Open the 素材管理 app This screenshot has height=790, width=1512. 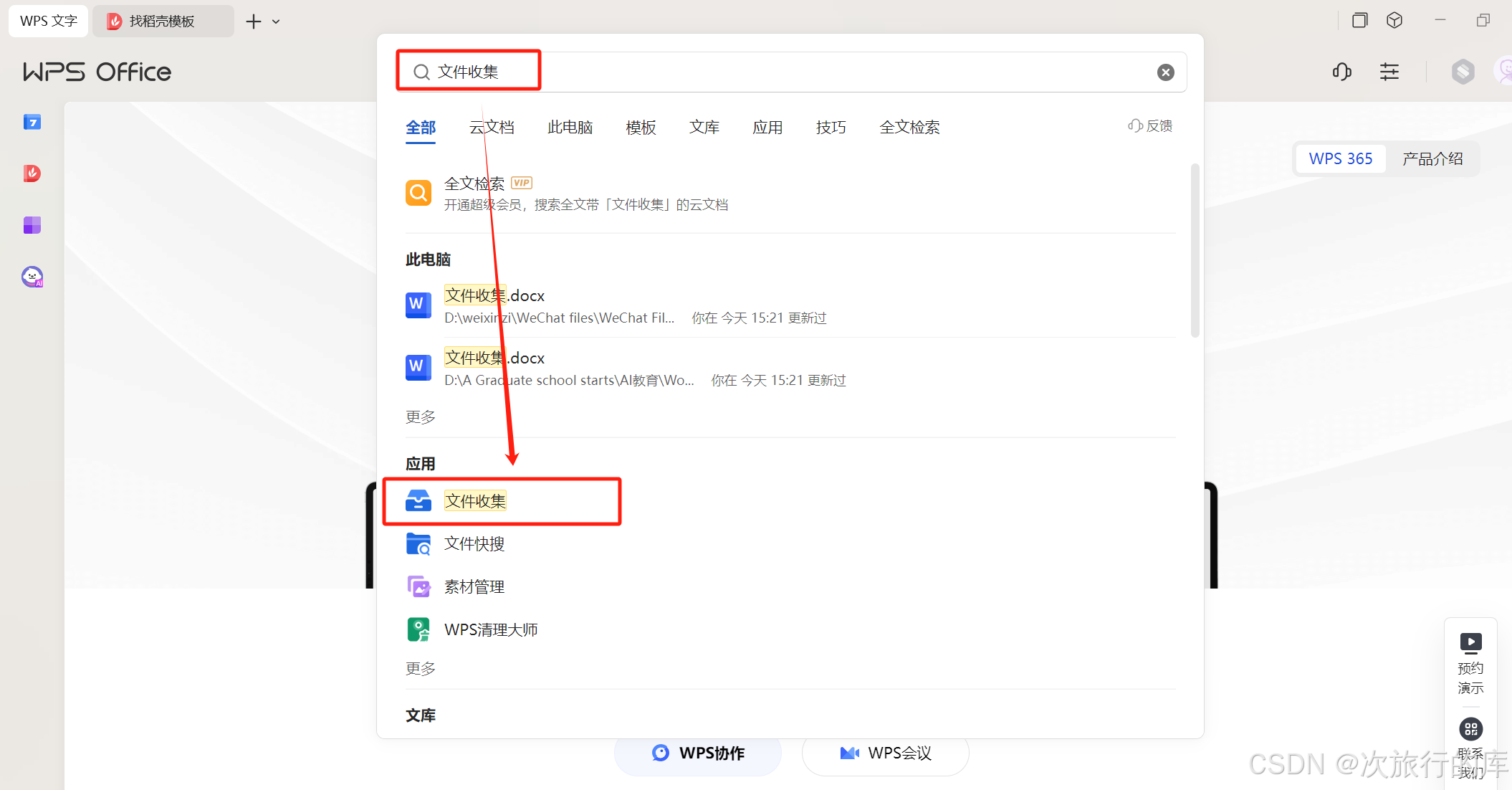pyautogui.click(x=474, y=587)
